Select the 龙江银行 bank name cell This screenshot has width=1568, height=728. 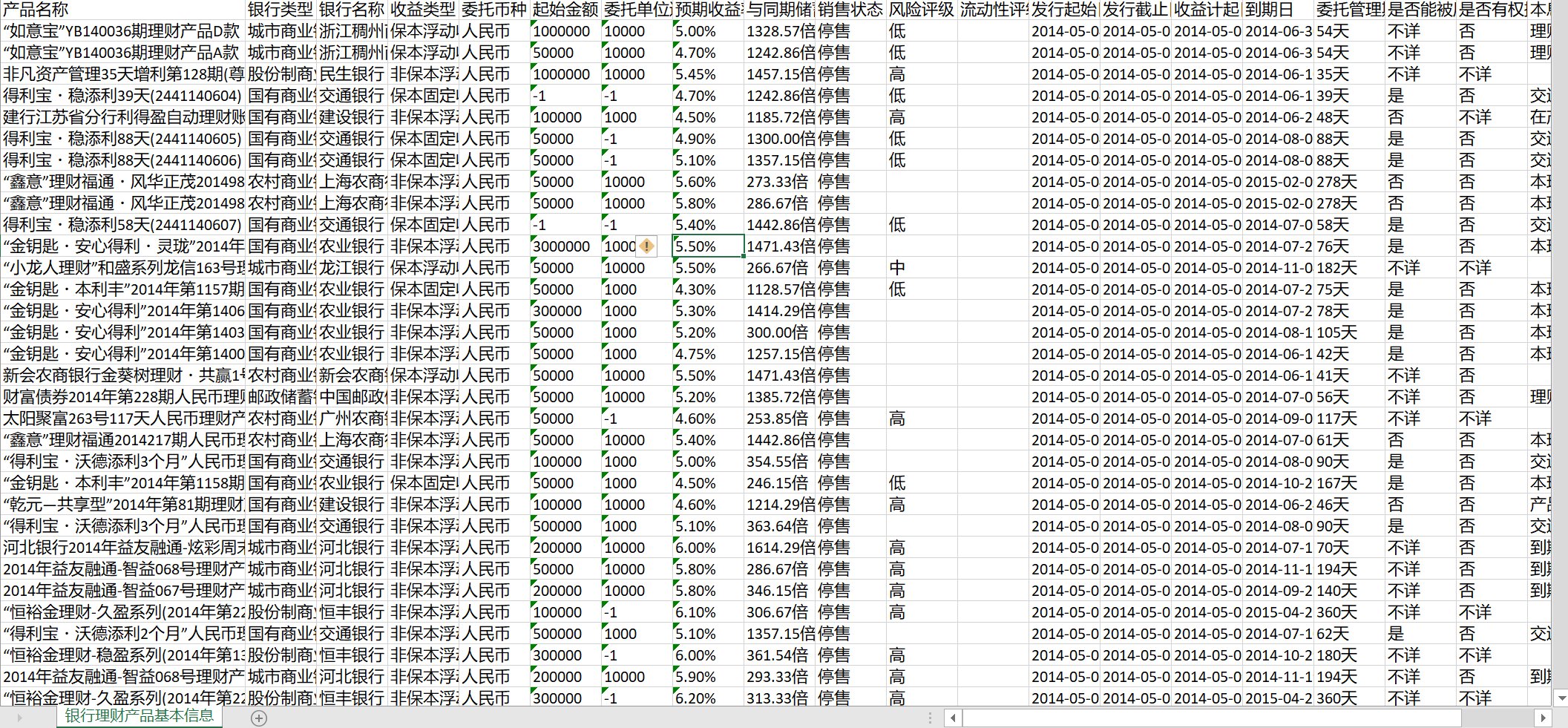(x=352, y=268)
